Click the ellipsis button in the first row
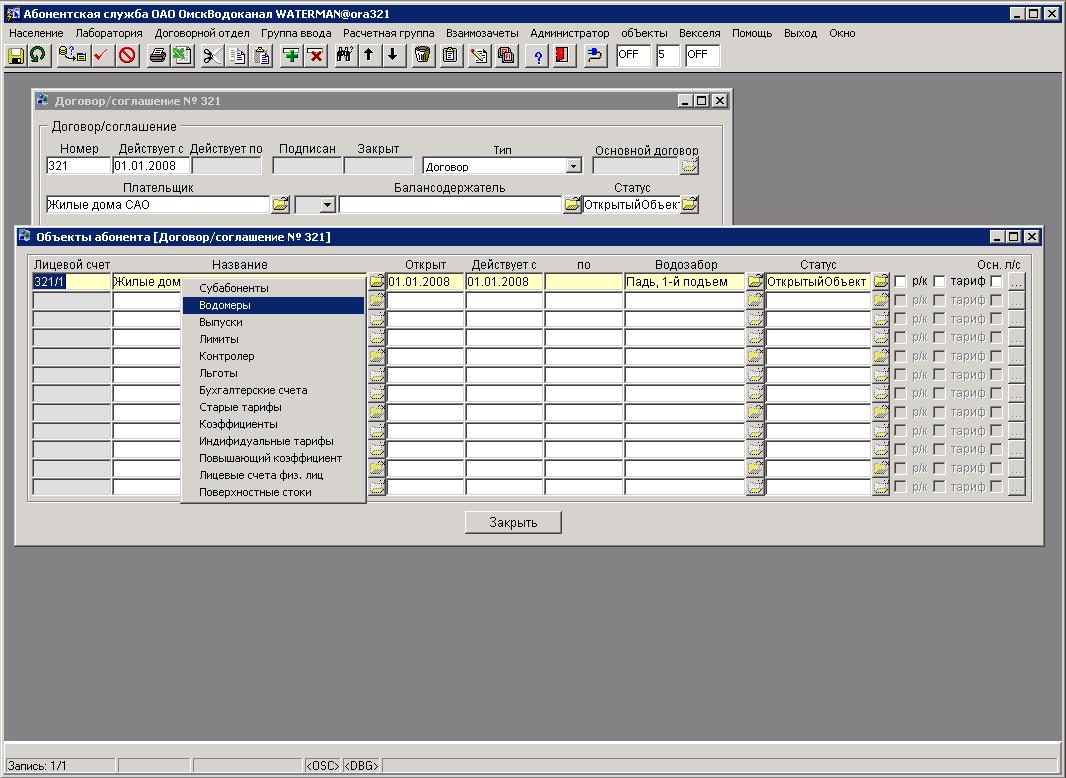The height and width of the screenshot is (778, 1066). point(1016,282)
